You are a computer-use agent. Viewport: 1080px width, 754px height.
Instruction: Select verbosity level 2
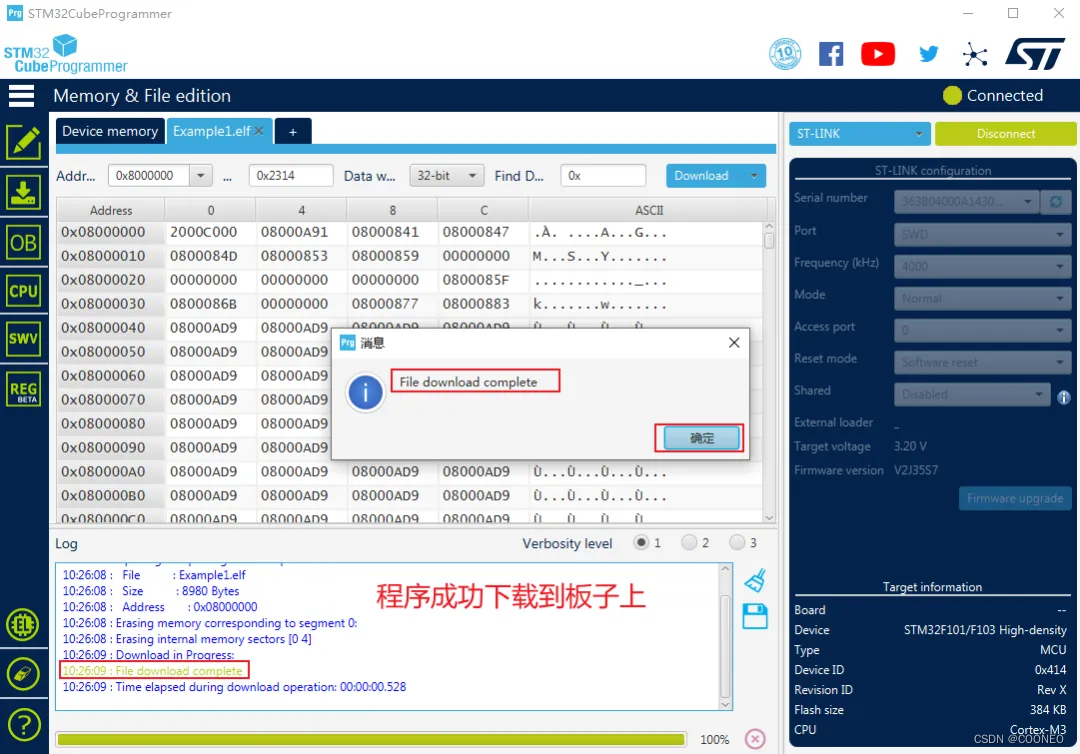coord(689,543)
